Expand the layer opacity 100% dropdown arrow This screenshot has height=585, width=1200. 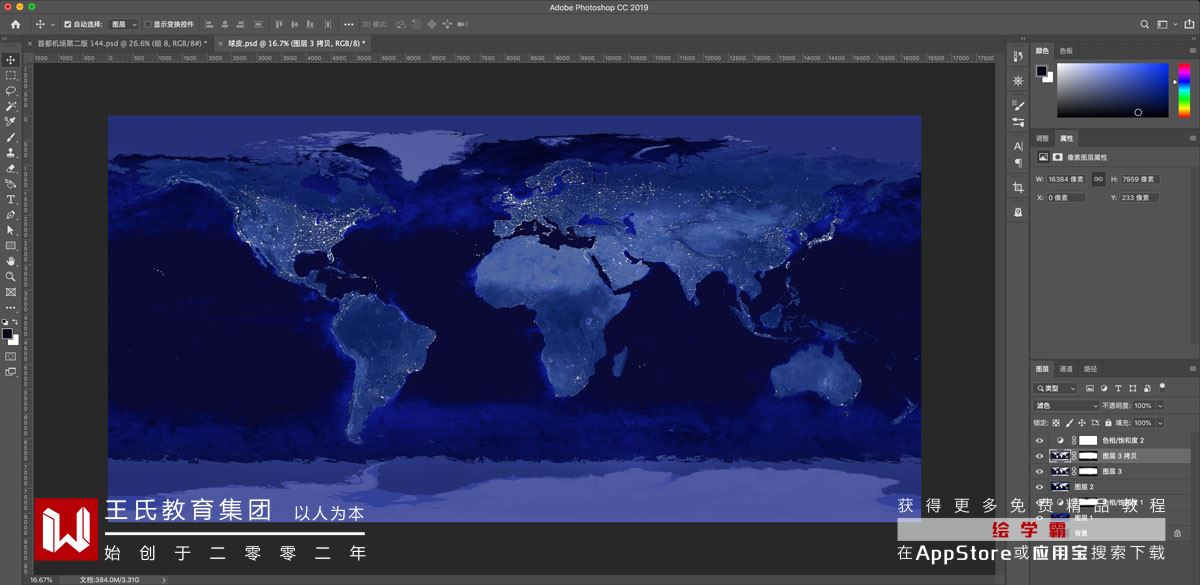(x=1158, y=406)
